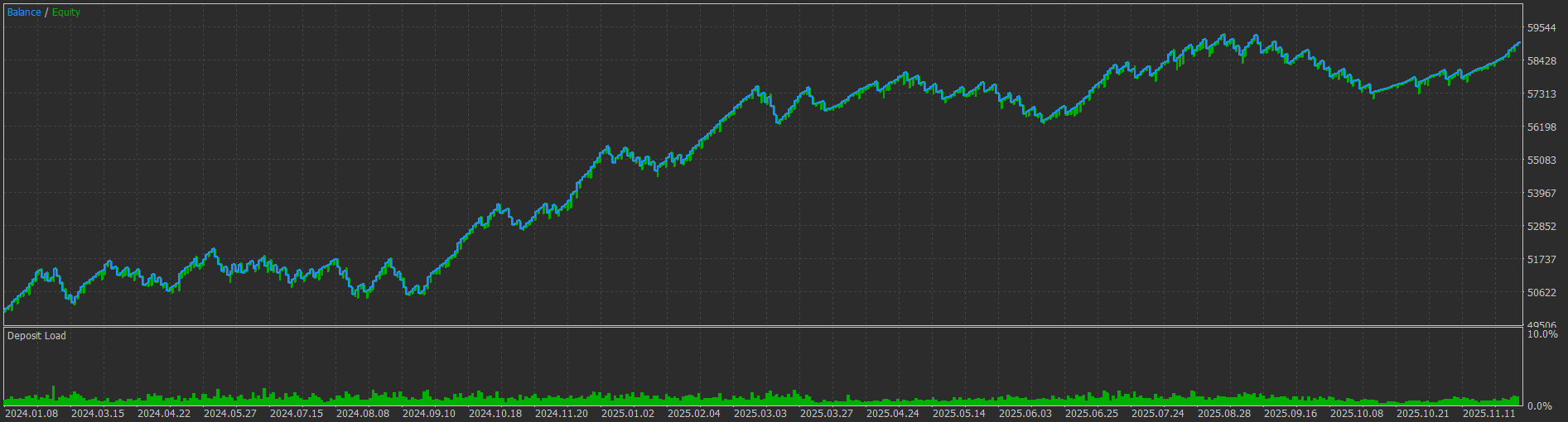This screenshot has height=422, width=1568.
Task: Click the 2025.05.14 date label
Action: [x=959, y=414]
